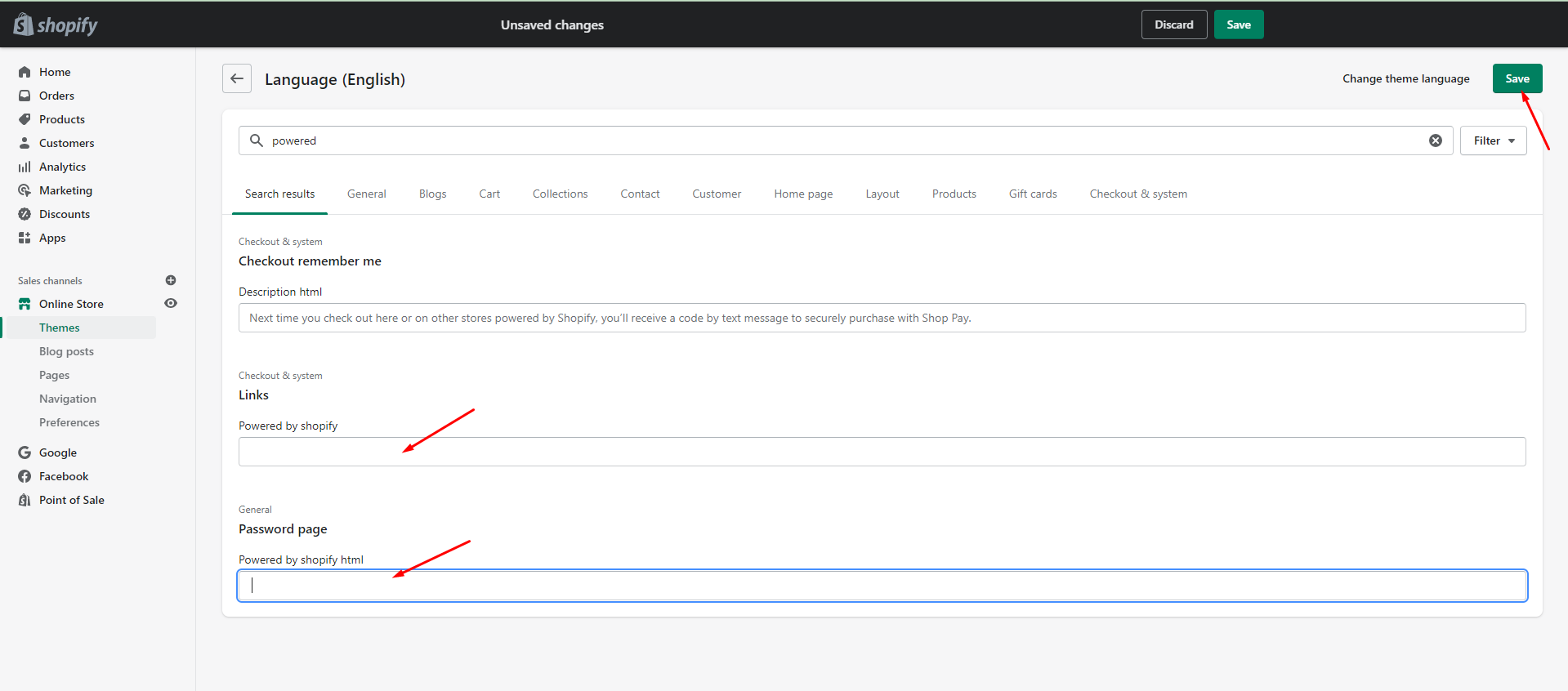
Task: Open Navigation under Online Store
Action: click(68, 399)
